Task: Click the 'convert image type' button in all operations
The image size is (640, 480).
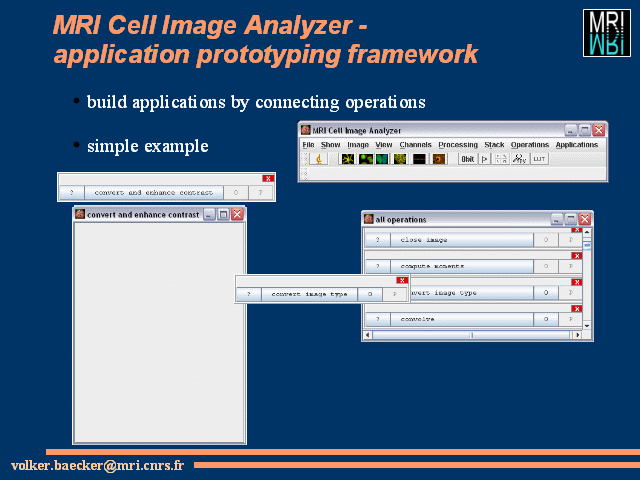Action: 471,293
